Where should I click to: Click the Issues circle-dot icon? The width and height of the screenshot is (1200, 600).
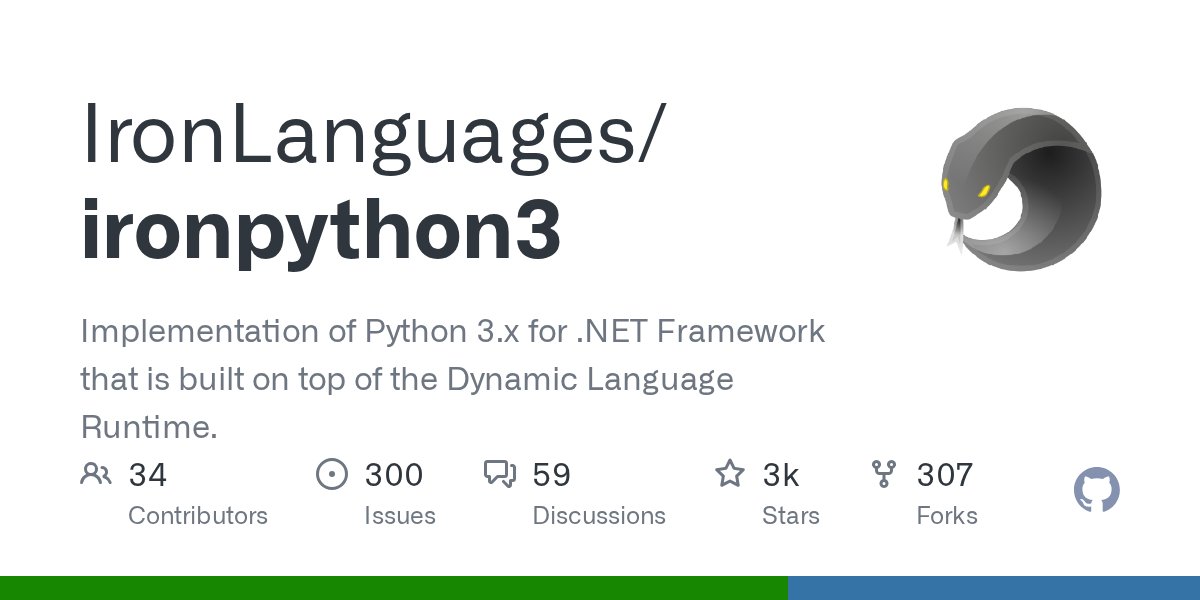coord(332,474)
